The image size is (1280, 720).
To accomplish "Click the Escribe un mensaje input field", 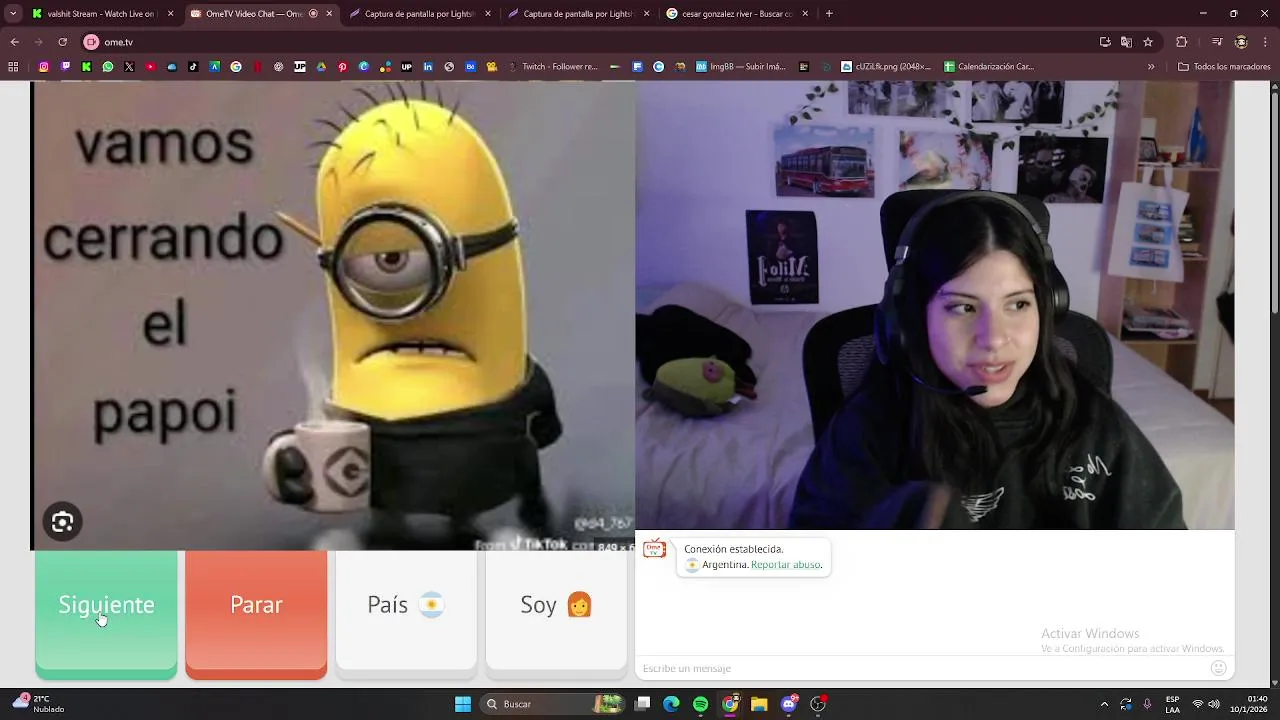I will [920, 668].
